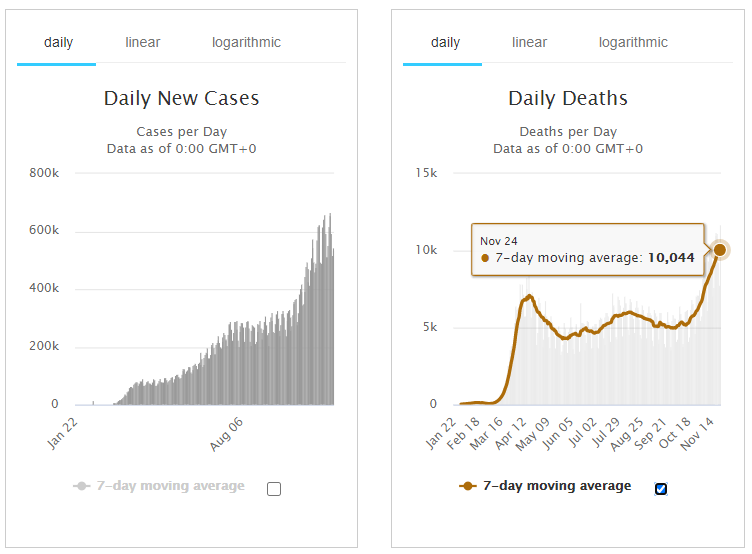
Task: Click the Daily Deaths chart title
Action: [x=568, y=98]
